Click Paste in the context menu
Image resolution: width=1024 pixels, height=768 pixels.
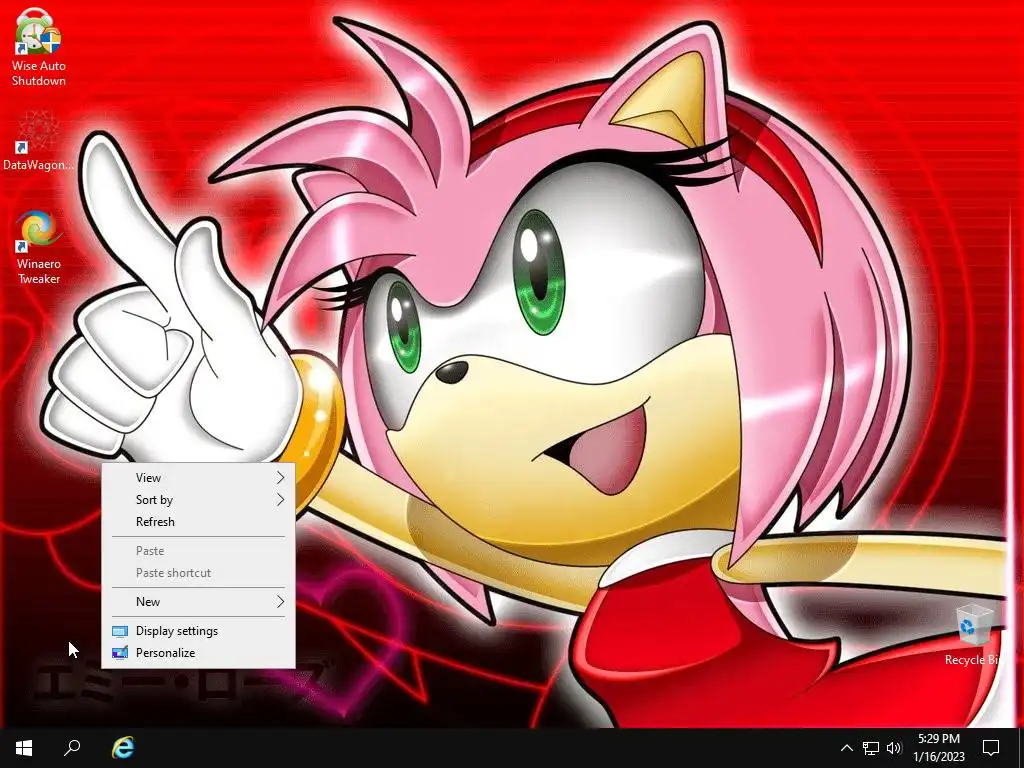point(199,551)
